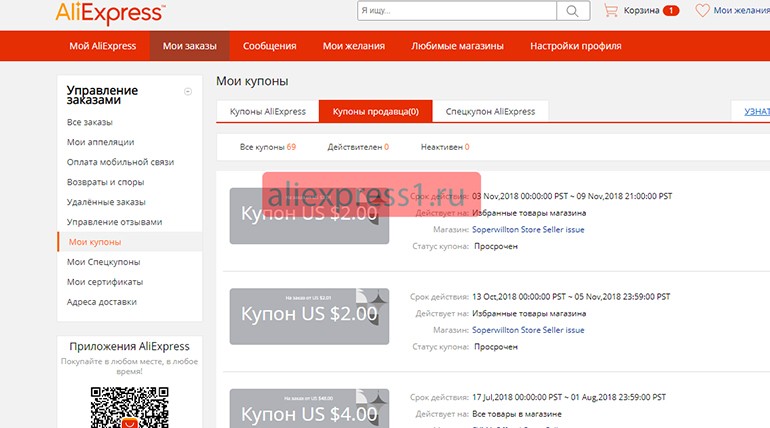770x428 pixels.
Task: Filter by Все купоны 69
Action: pos(268,147)
